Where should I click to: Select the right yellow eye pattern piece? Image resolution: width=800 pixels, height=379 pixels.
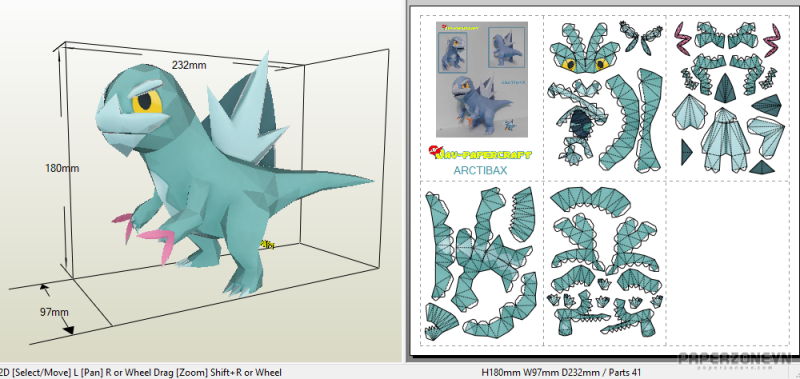pyautogui.click(x=603, y=64)
